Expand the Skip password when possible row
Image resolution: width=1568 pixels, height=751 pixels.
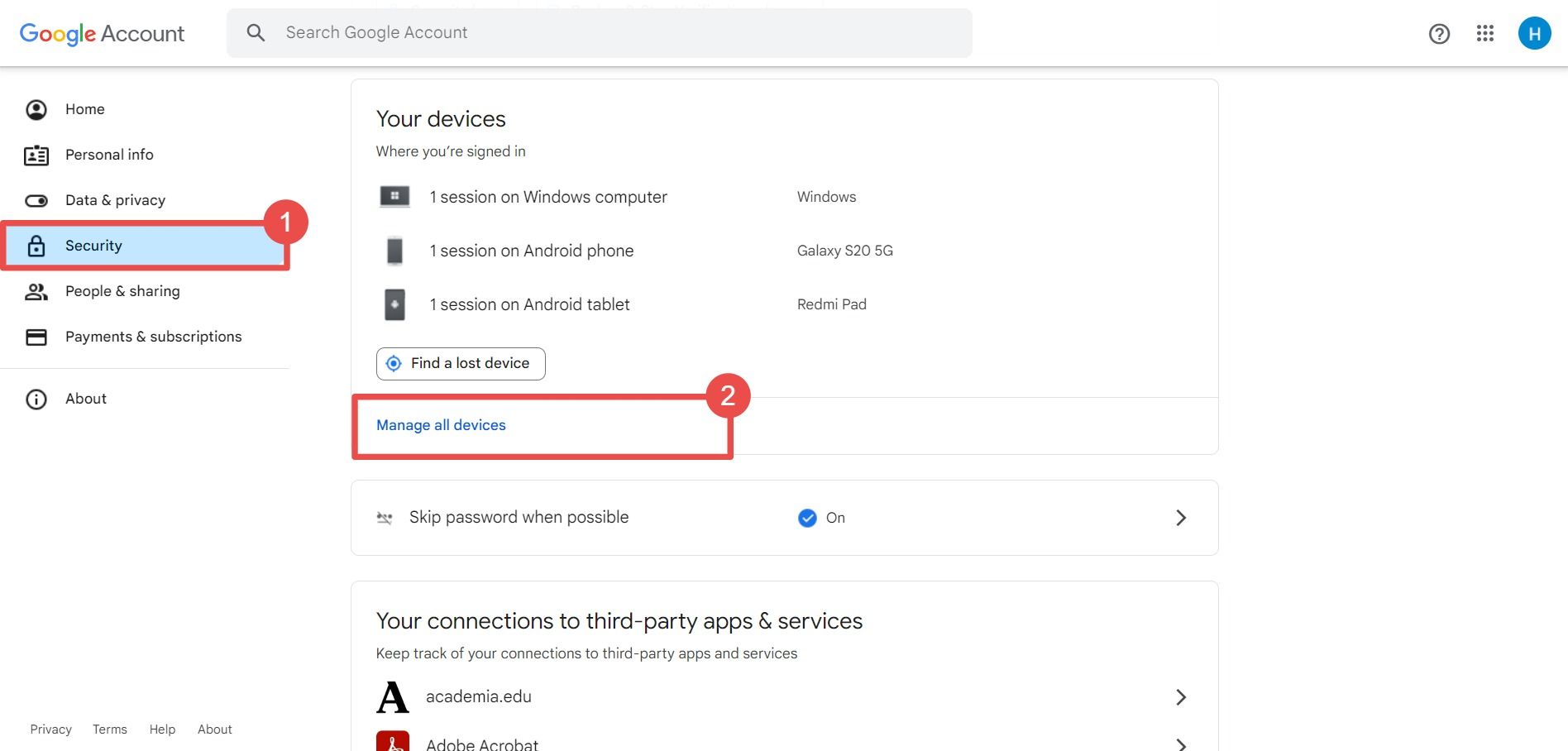coord(1180,518)
